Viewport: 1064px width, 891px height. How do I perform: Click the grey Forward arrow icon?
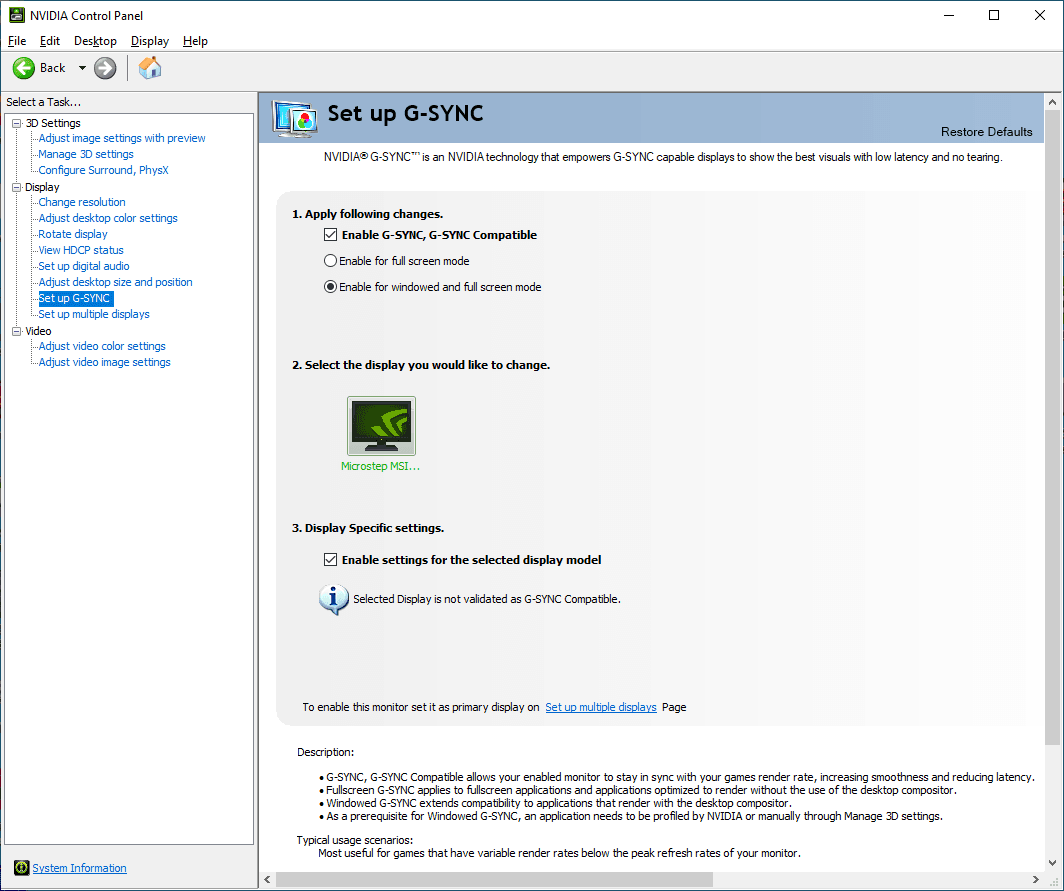(x=105, y=68)
